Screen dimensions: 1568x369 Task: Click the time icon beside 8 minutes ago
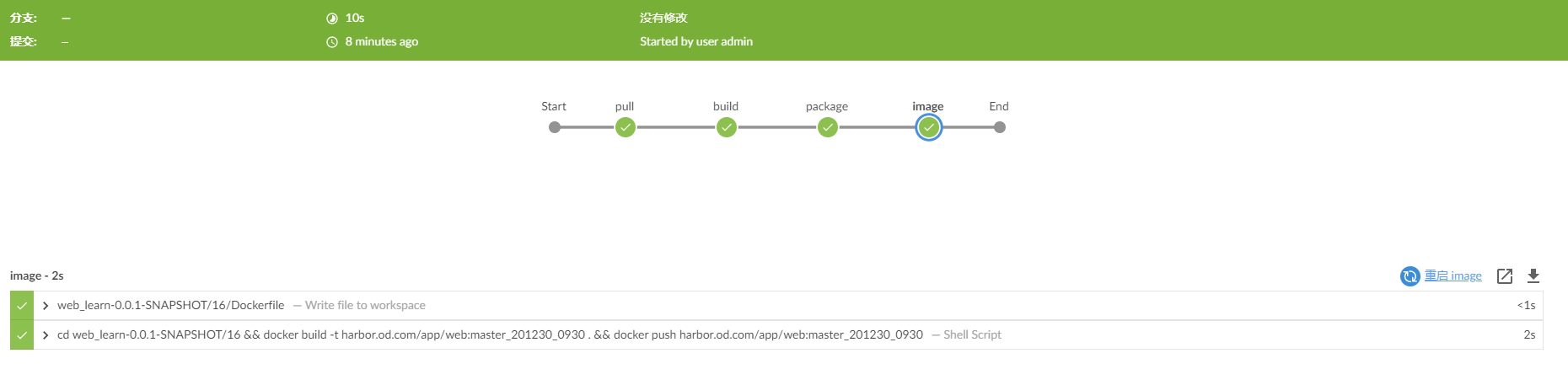pyautogui.click(x=332, y=42)
